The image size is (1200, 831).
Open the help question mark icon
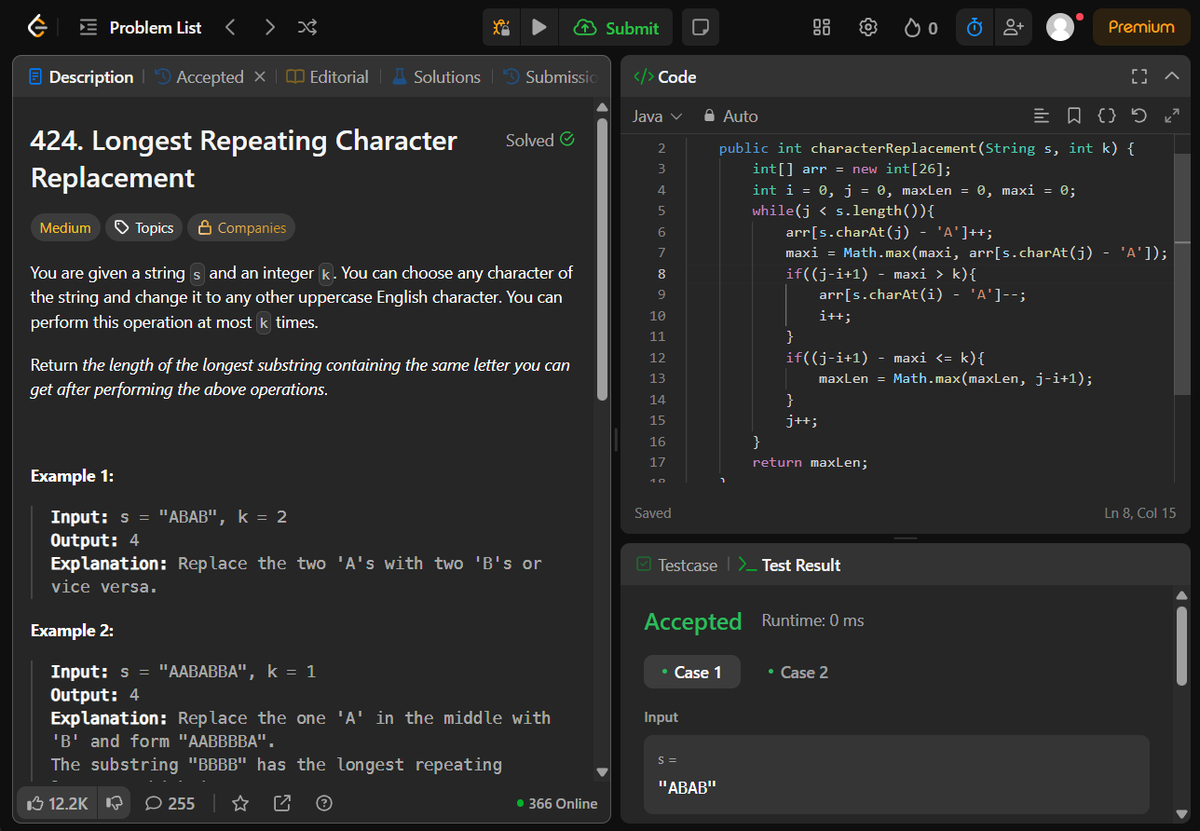click(323, 803)
